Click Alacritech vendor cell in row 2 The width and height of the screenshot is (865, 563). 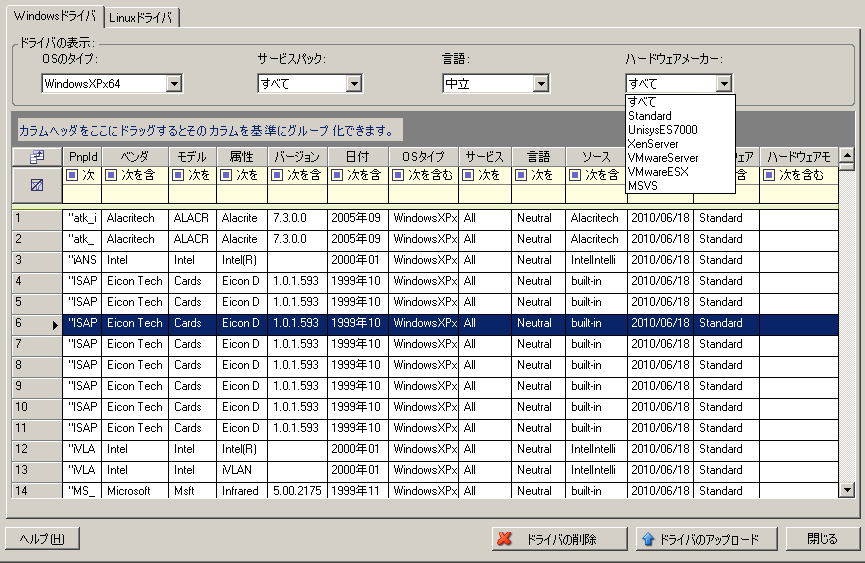(x=135, y=239)
